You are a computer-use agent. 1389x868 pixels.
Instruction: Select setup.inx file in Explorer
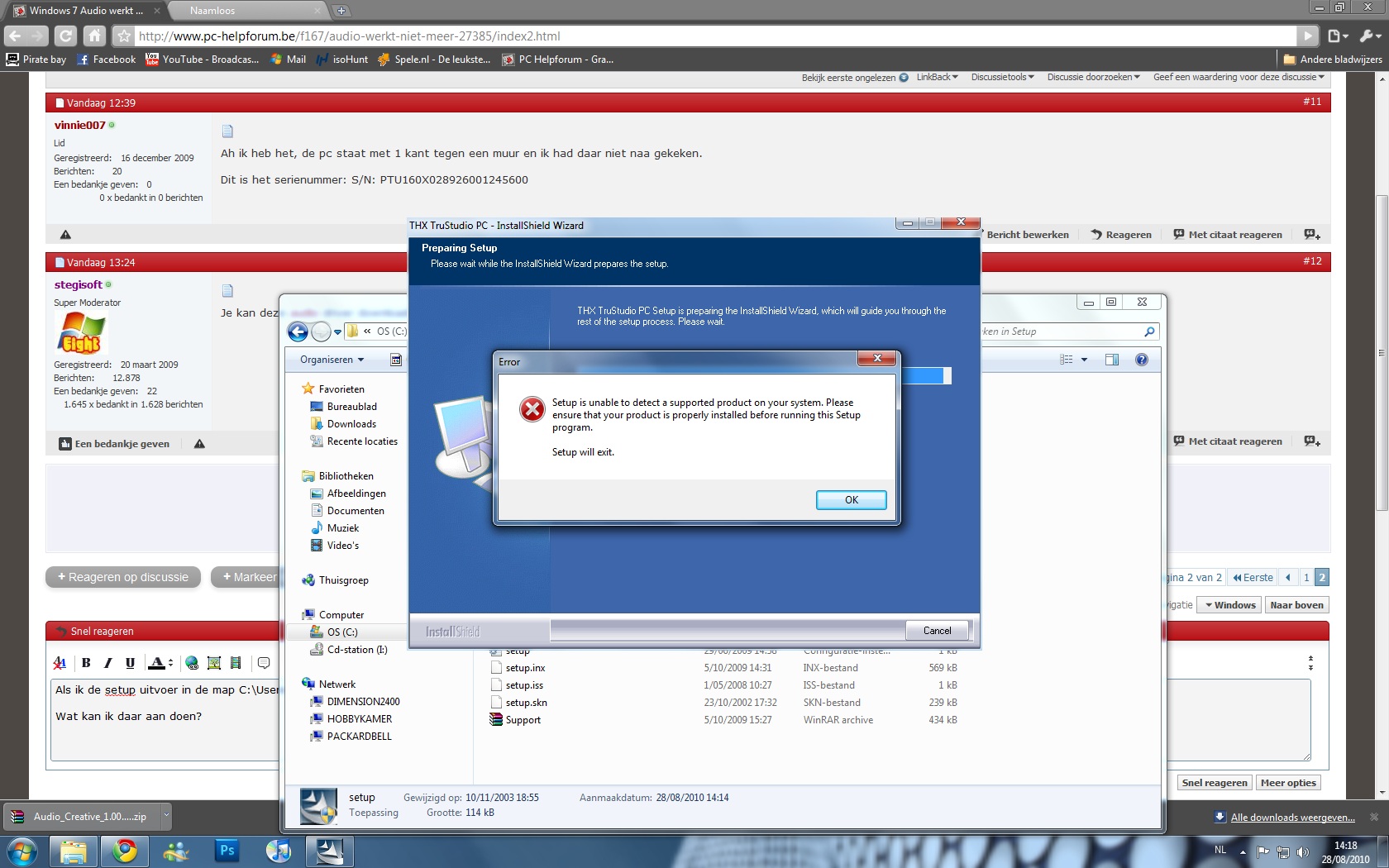click(518, 668)
